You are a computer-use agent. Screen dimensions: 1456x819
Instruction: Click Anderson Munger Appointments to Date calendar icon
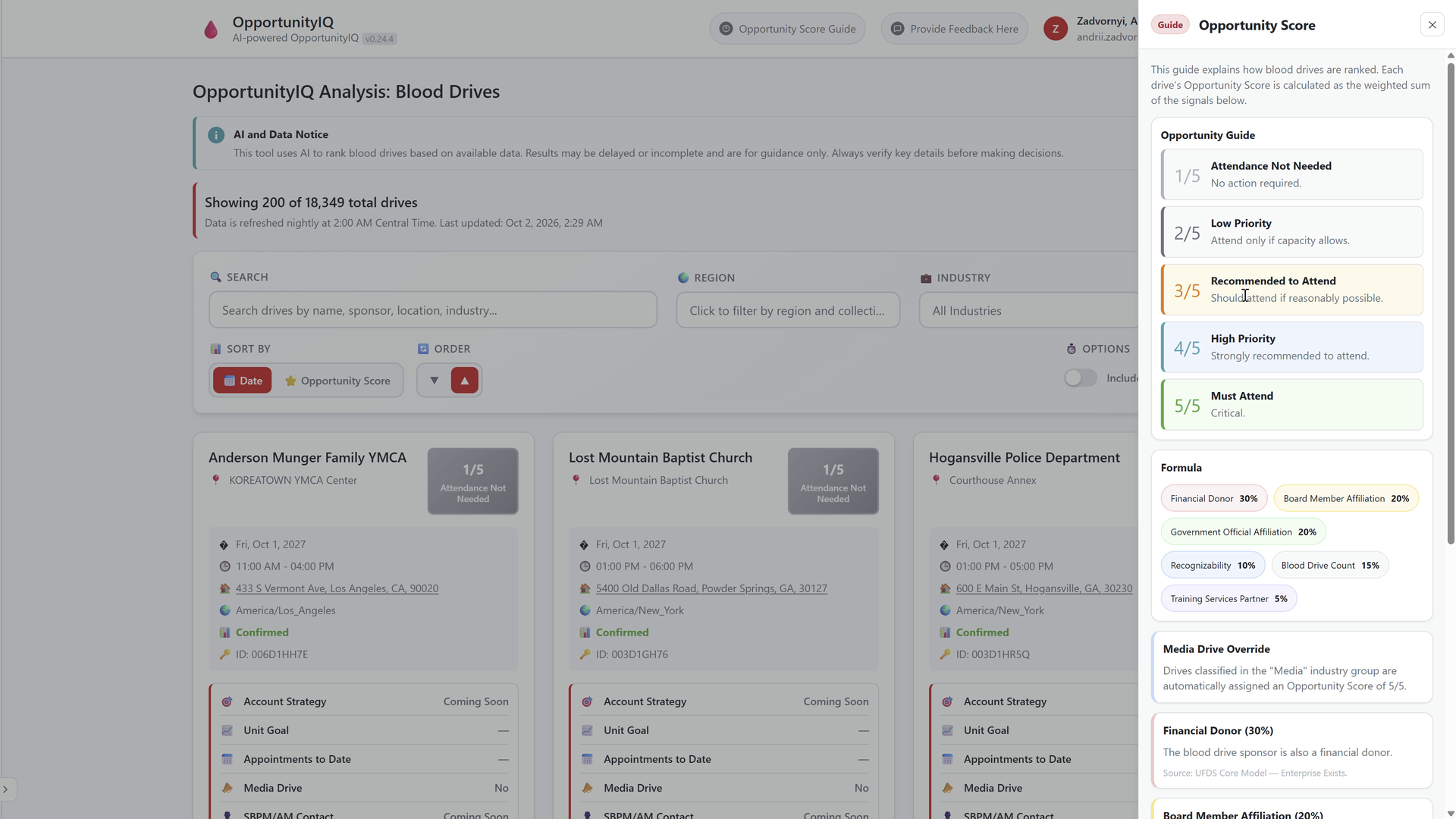(x=227, y=759)
